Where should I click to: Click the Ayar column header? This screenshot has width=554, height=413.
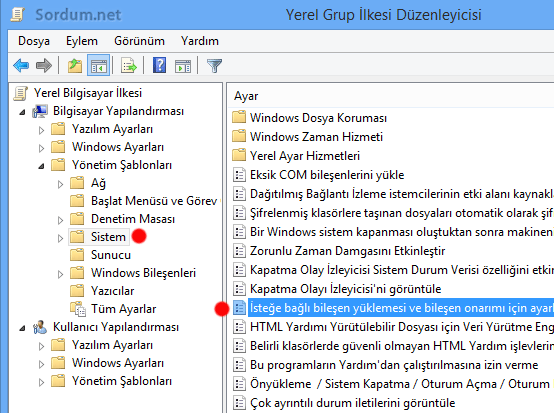246,96
